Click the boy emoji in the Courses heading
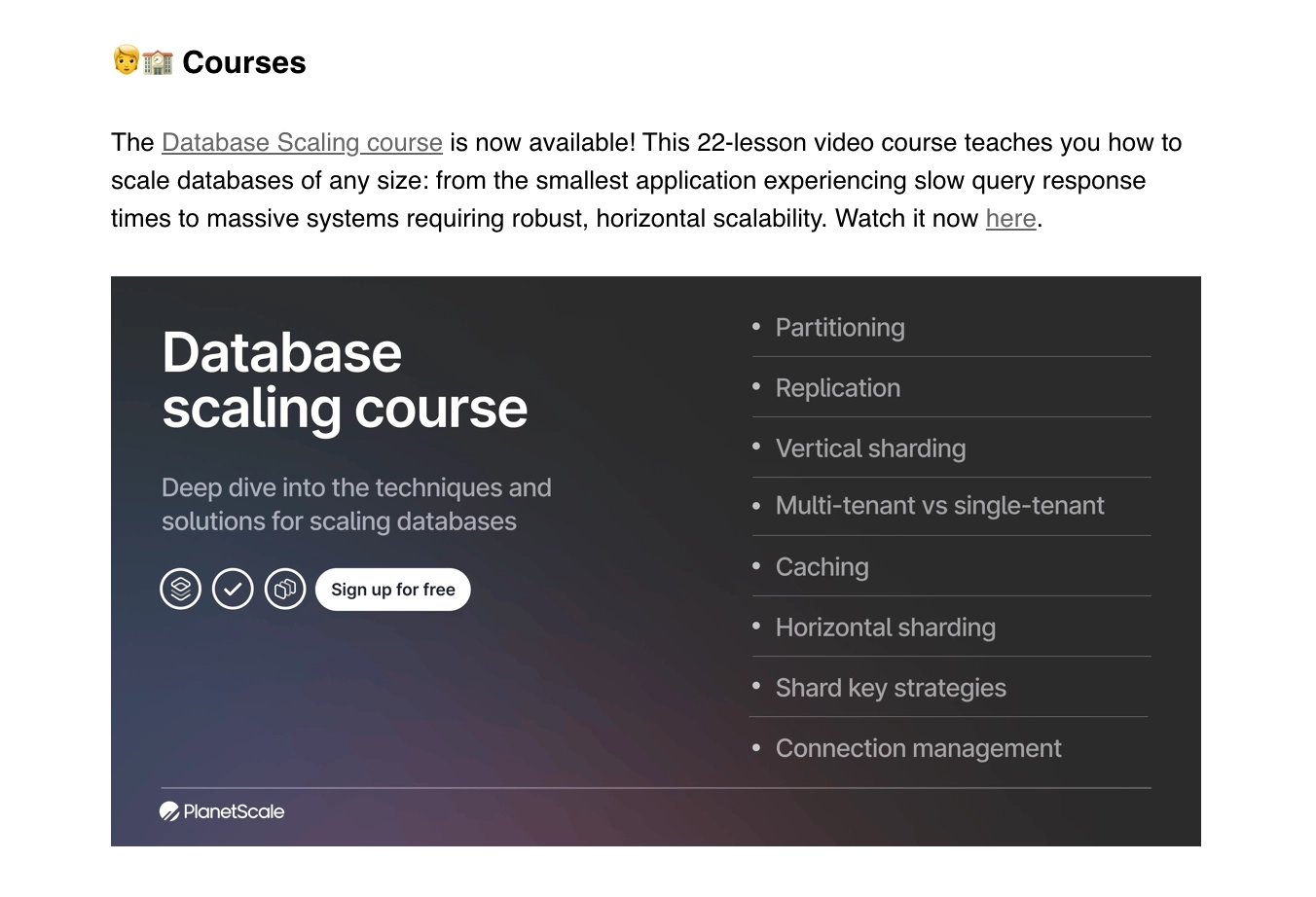 tap(124, 61)
